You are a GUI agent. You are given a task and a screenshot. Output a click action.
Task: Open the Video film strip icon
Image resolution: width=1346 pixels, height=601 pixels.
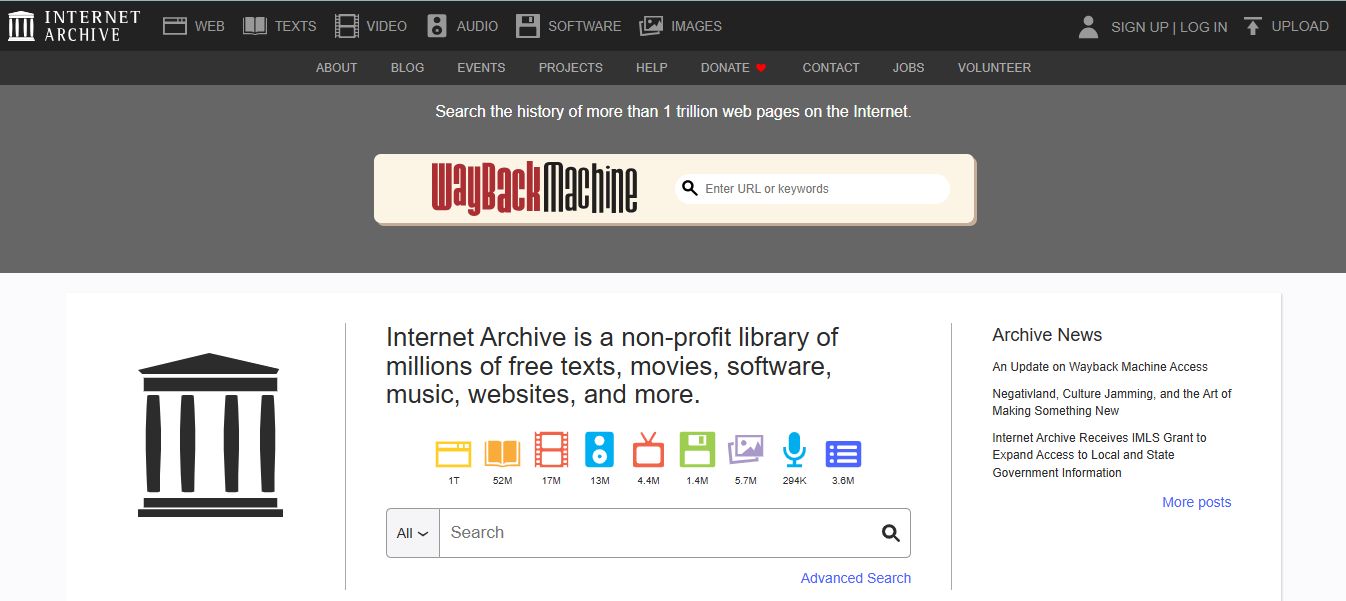pos(347,26)
